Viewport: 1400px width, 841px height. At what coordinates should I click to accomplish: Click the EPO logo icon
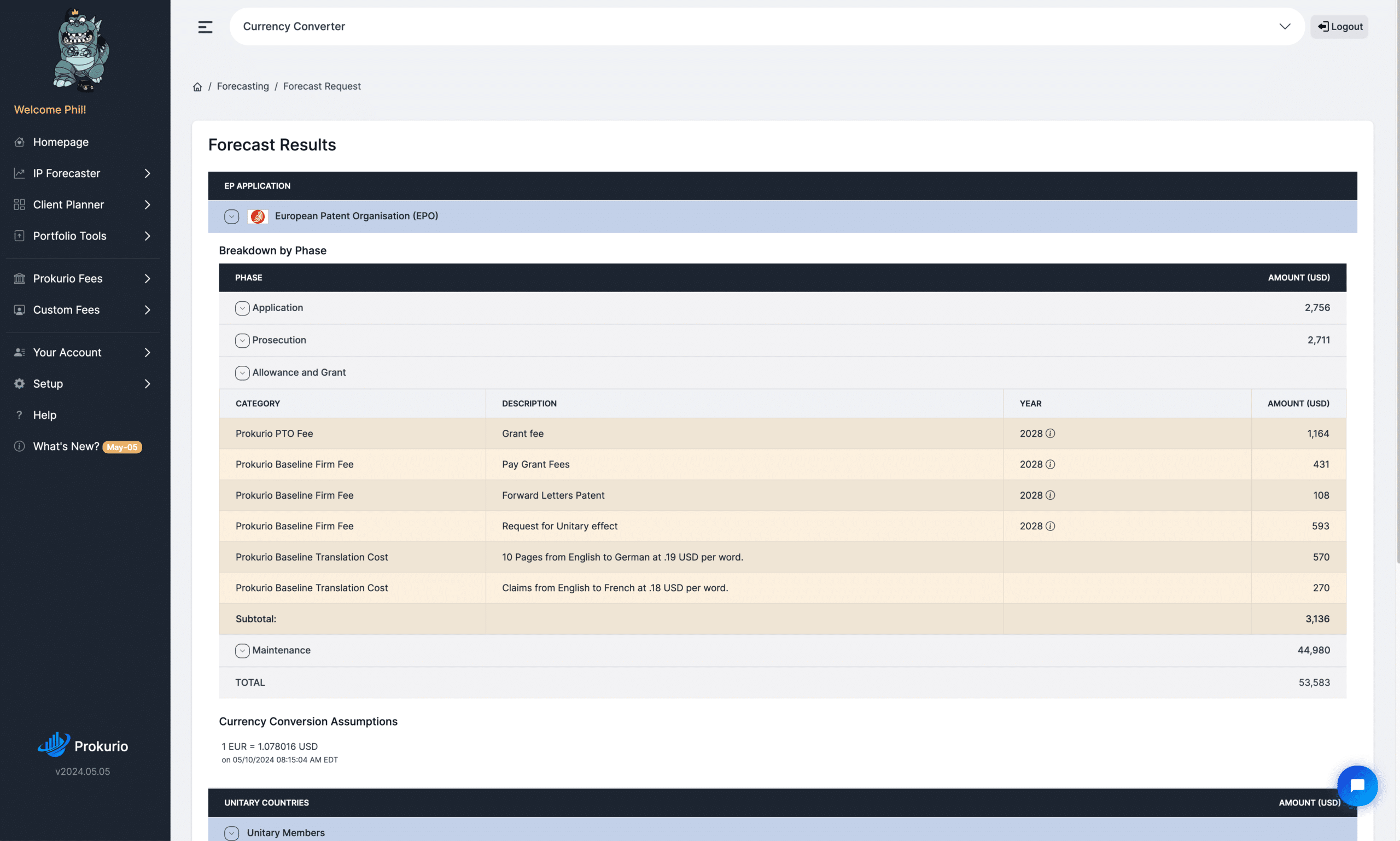[x=258, y=217]
